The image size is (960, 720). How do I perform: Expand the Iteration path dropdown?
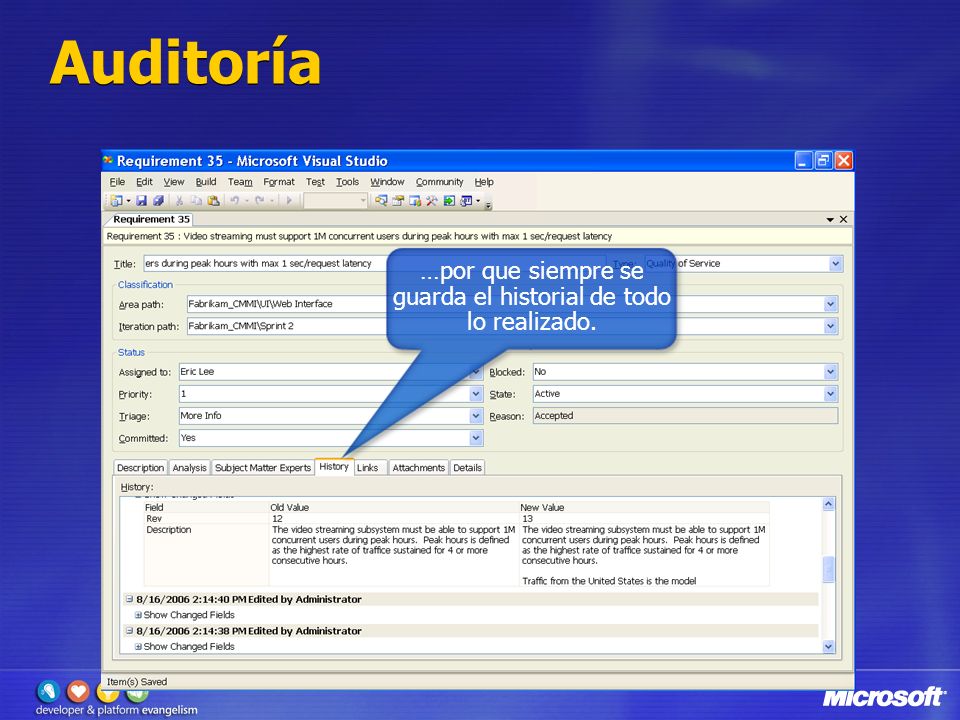point(830,326)
